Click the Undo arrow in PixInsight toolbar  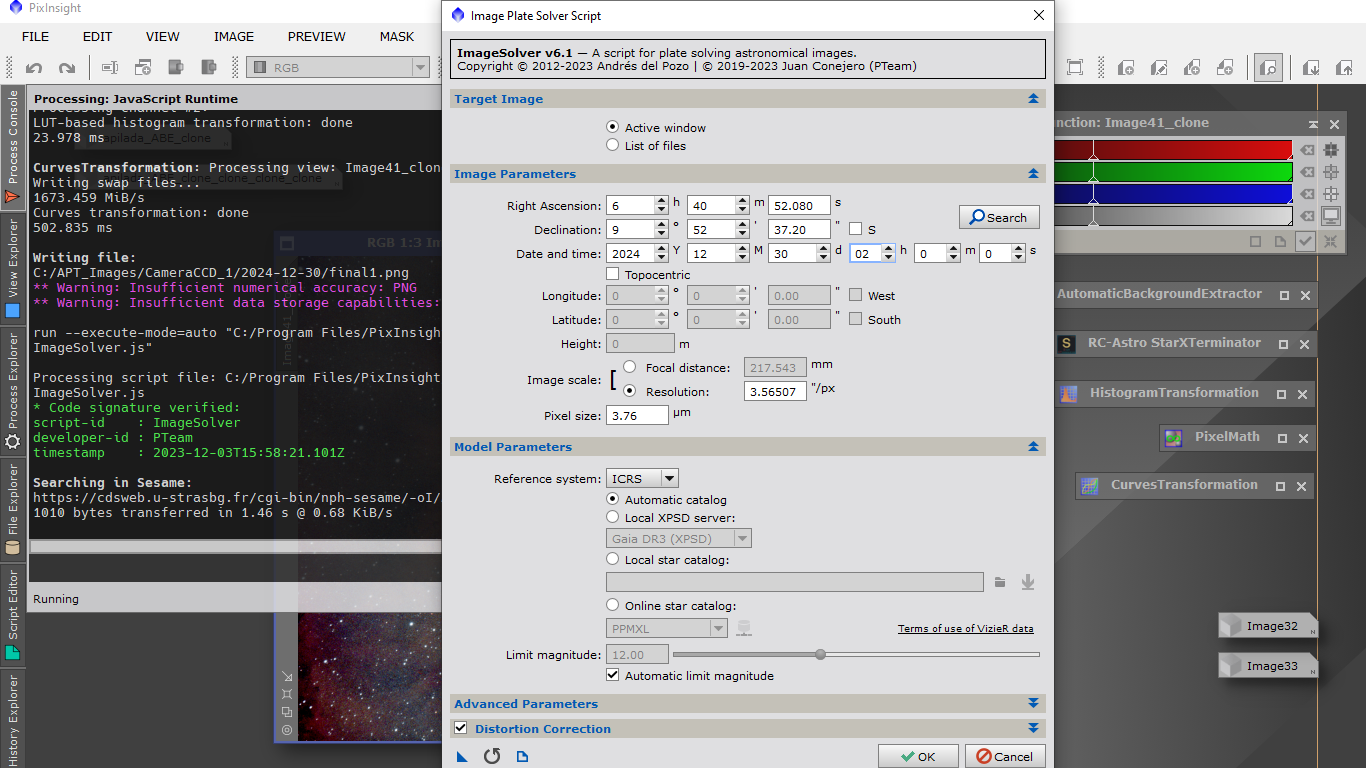coord(34,68)
